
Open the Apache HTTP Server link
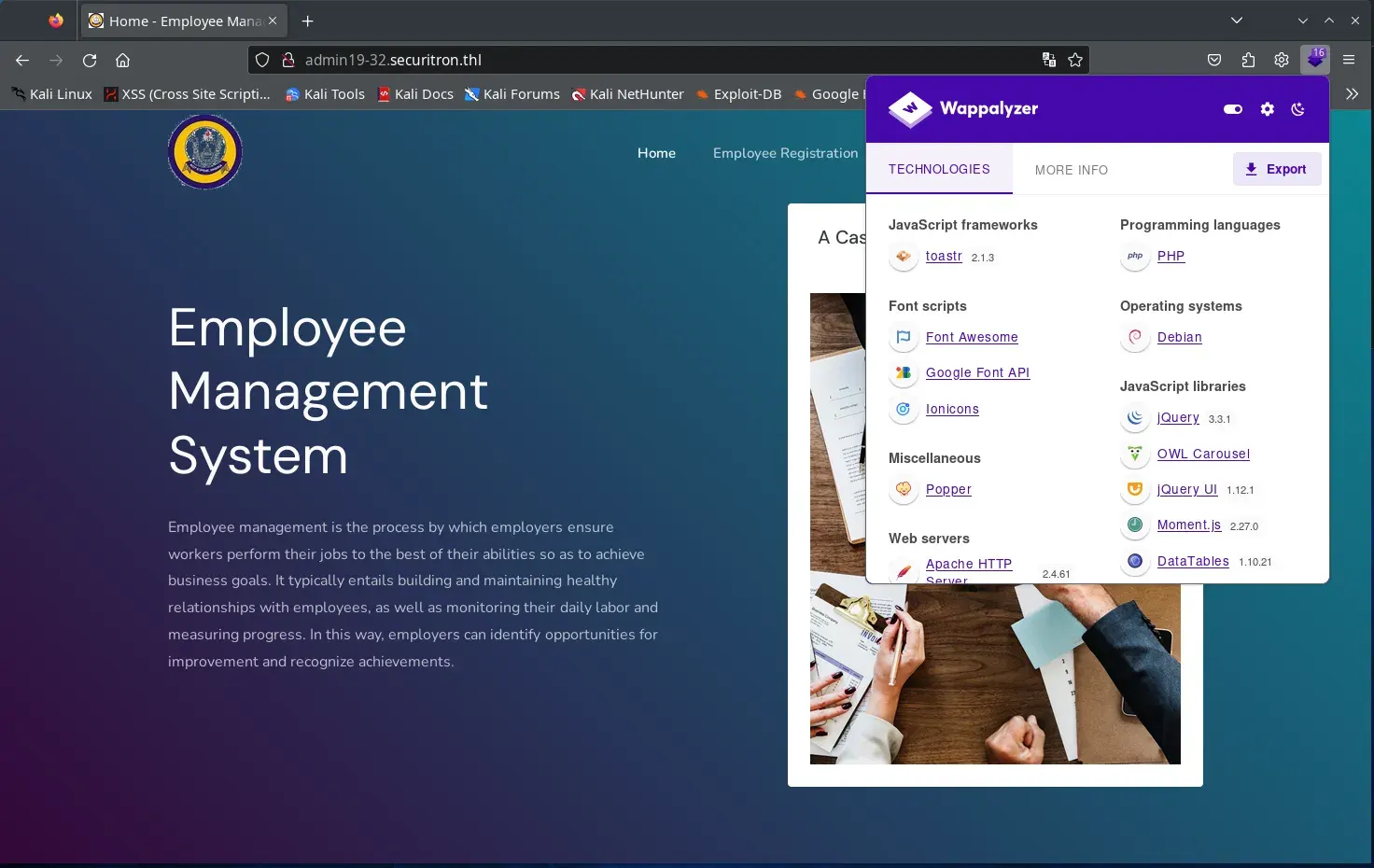coord(969,570)
